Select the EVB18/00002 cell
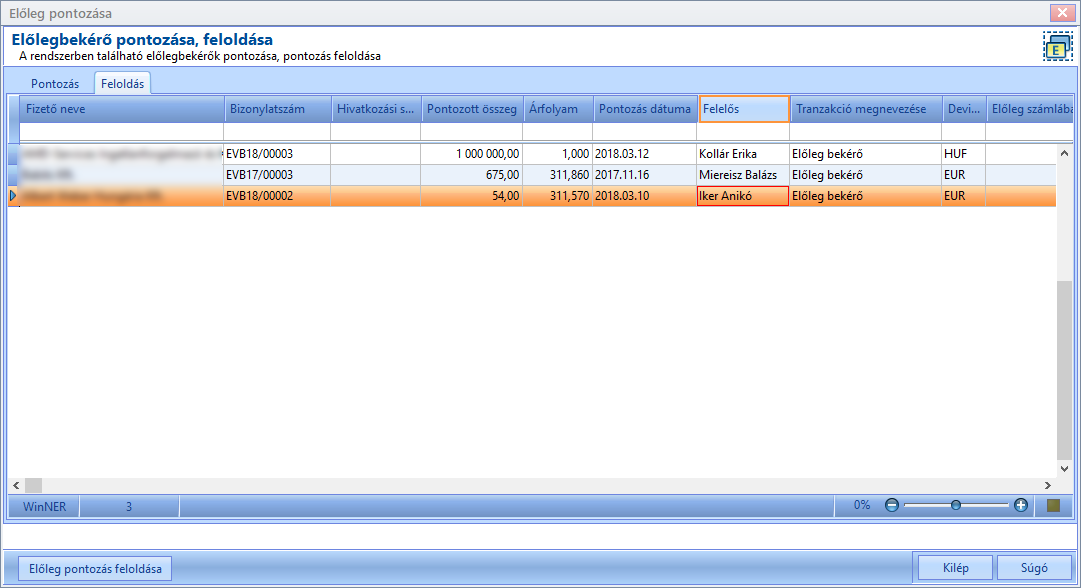Screen dimensions: 1081x588 pyautogui.click(x=277, y=196)
